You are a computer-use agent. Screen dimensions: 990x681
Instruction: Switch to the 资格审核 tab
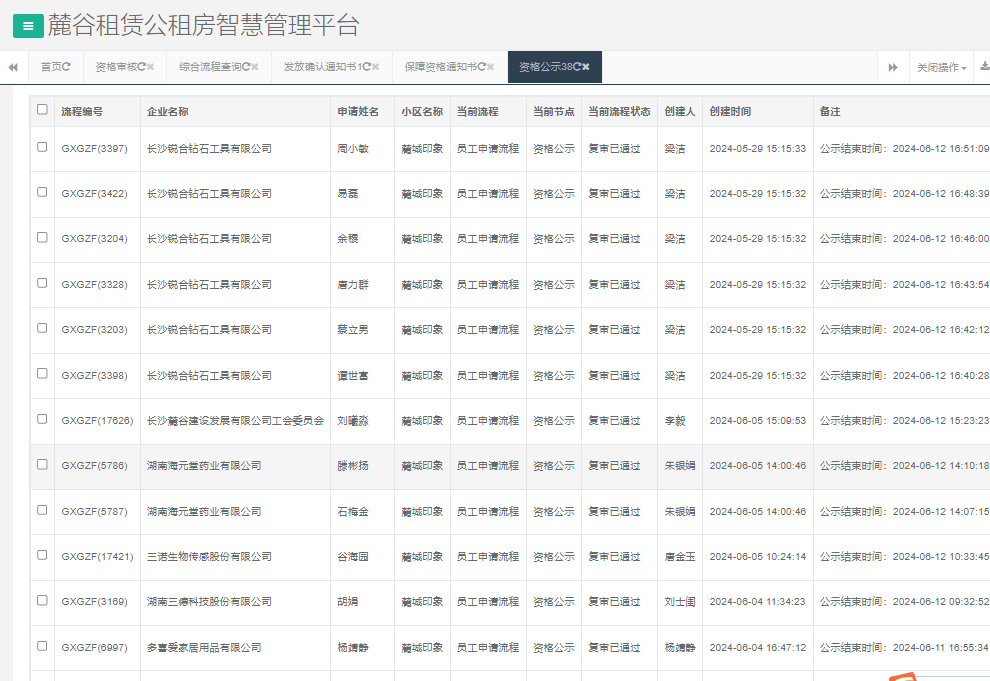[x=118, y=67]
